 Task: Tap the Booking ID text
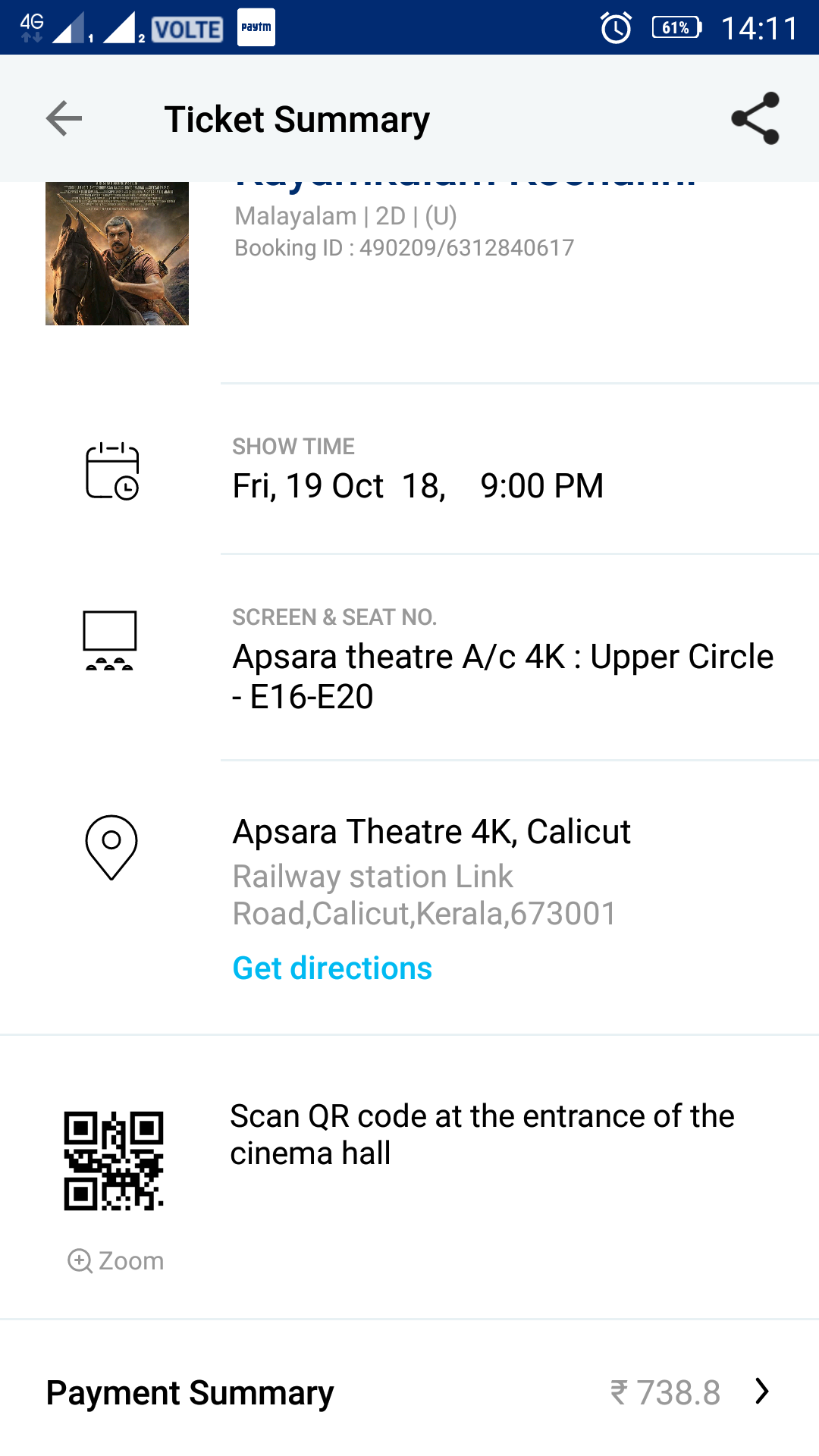(404, 248)
